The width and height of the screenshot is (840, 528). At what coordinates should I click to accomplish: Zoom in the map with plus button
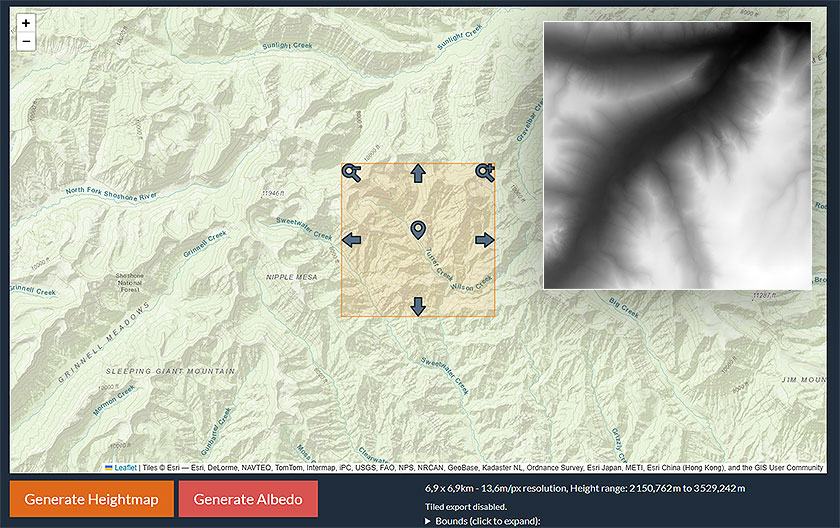point(26,23)
